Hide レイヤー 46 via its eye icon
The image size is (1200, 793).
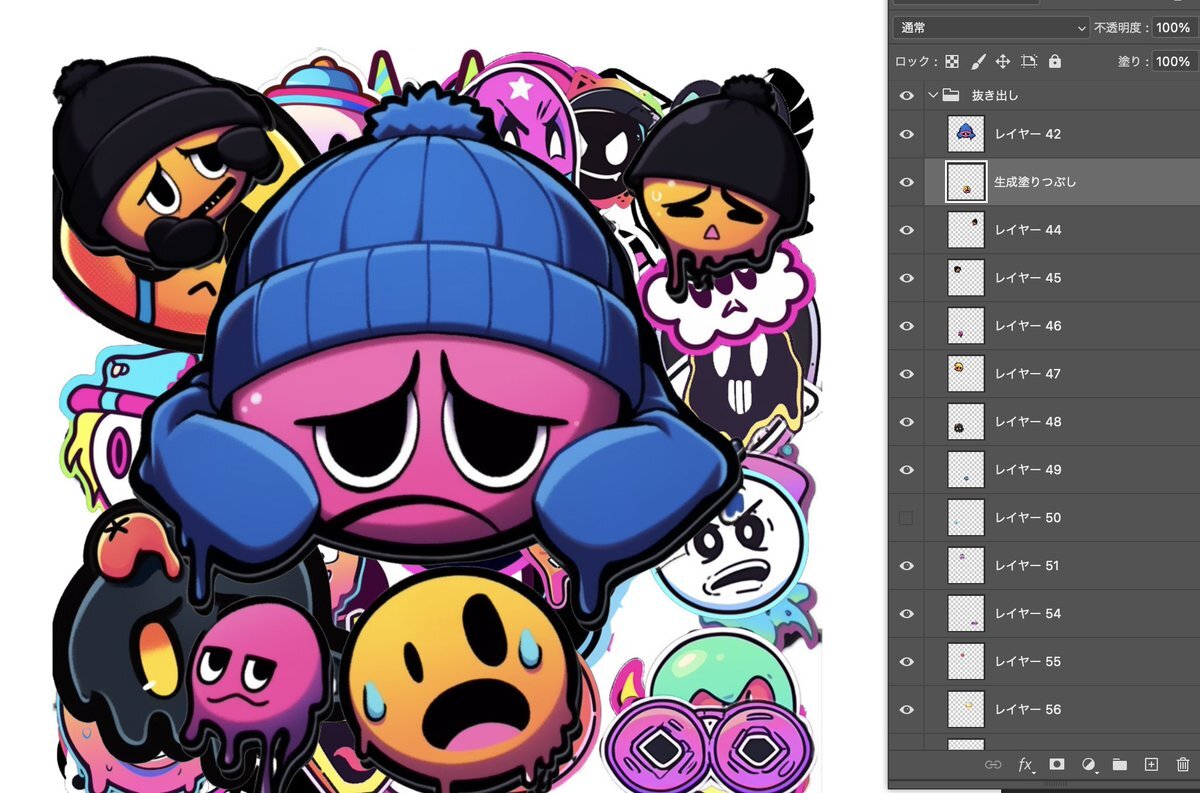pyautogui.click(x=907, y=326)
